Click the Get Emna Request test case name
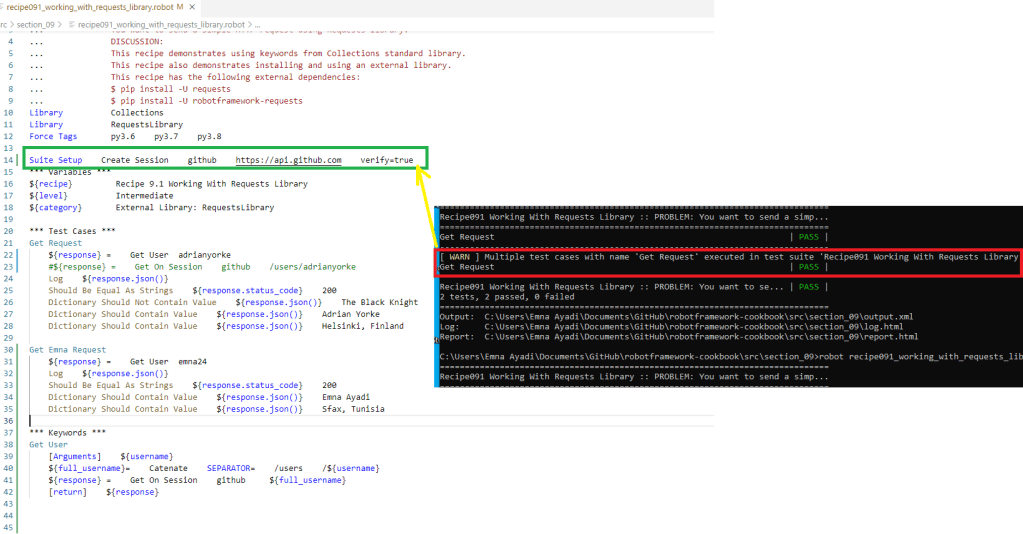1023x534 pixels. 67,350
